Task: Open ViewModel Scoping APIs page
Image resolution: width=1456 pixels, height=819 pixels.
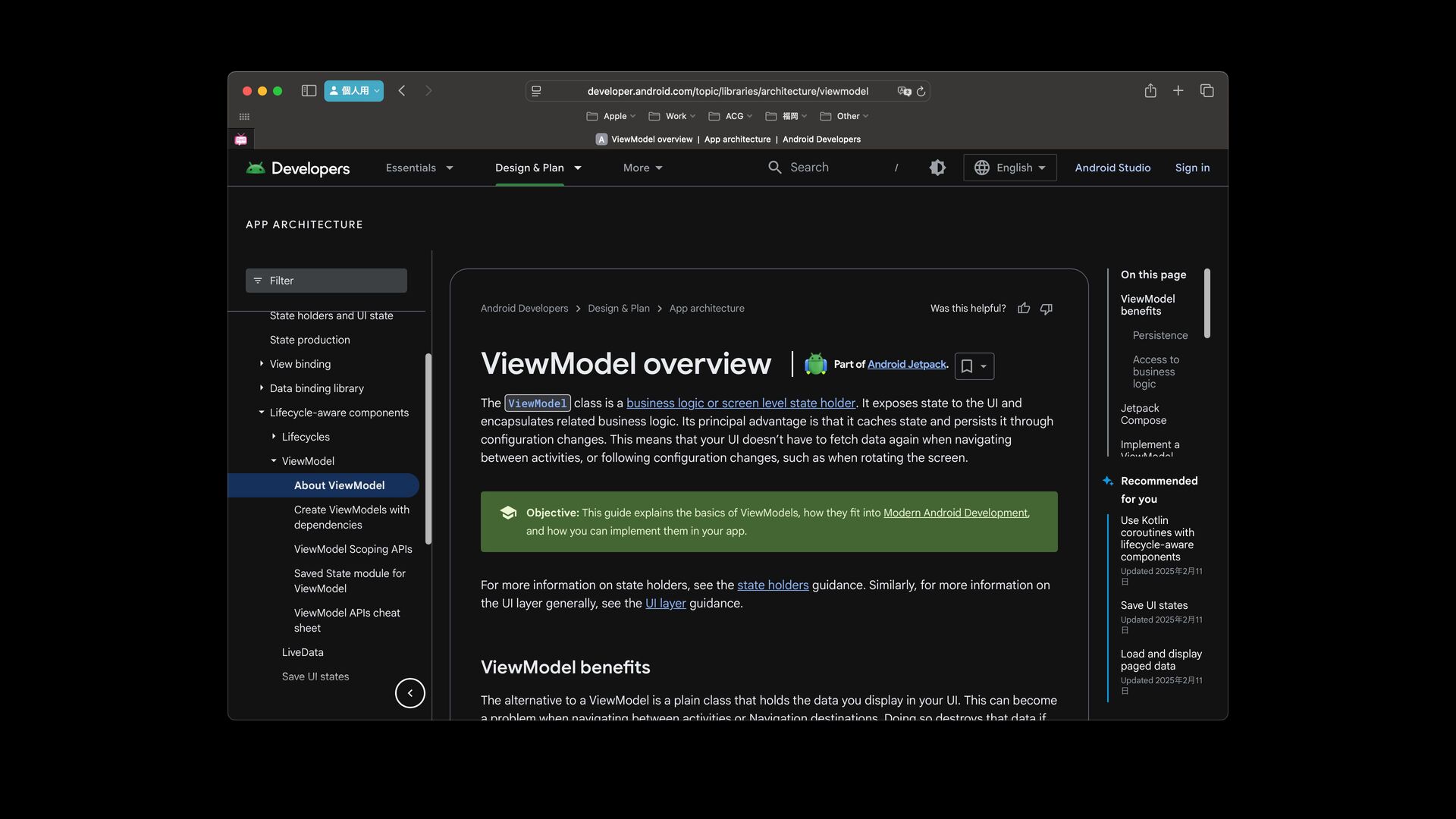Action: [353, 549]
